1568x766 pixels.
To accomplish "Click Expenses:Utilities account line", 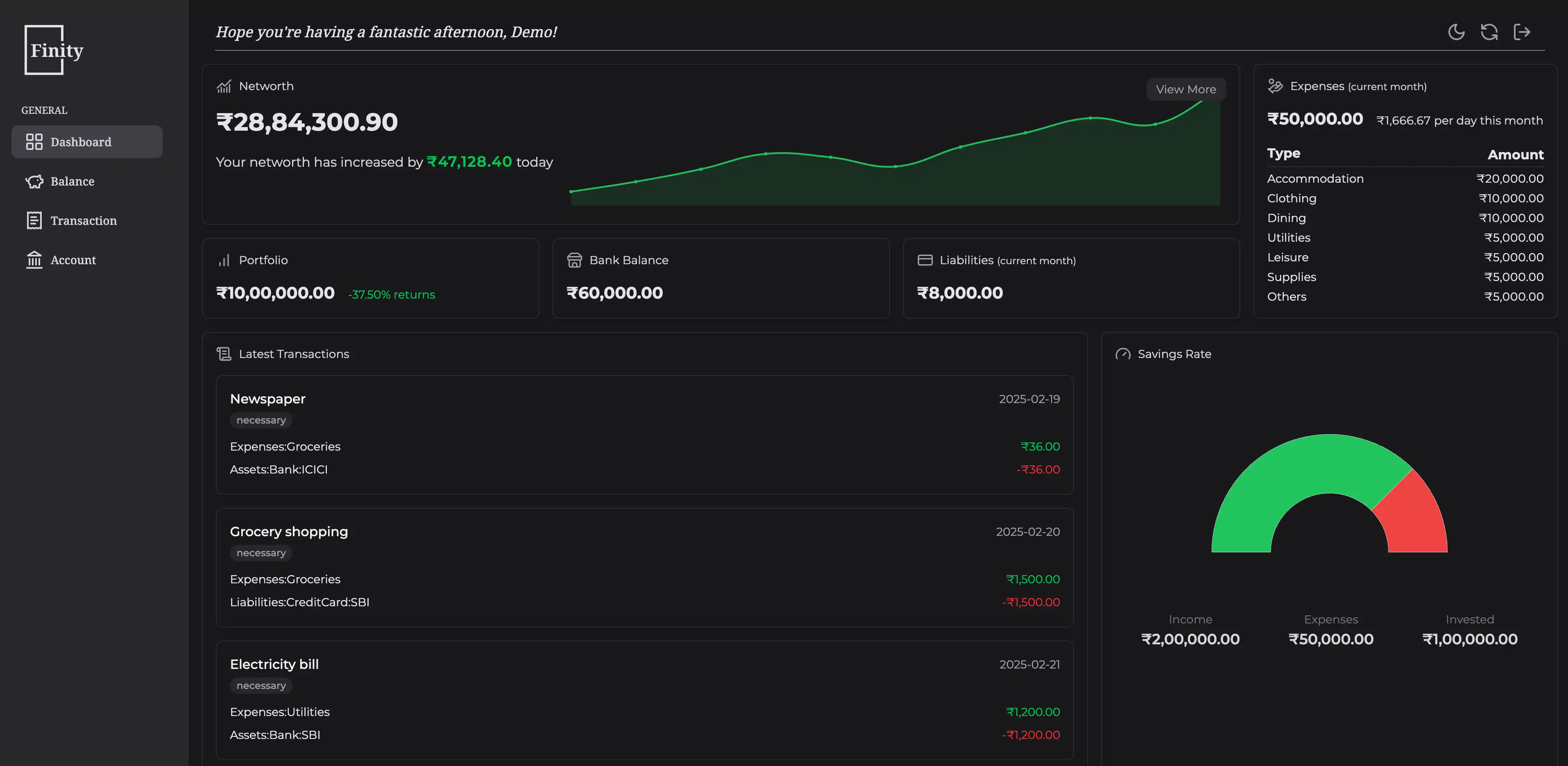I will click(279, 712).
